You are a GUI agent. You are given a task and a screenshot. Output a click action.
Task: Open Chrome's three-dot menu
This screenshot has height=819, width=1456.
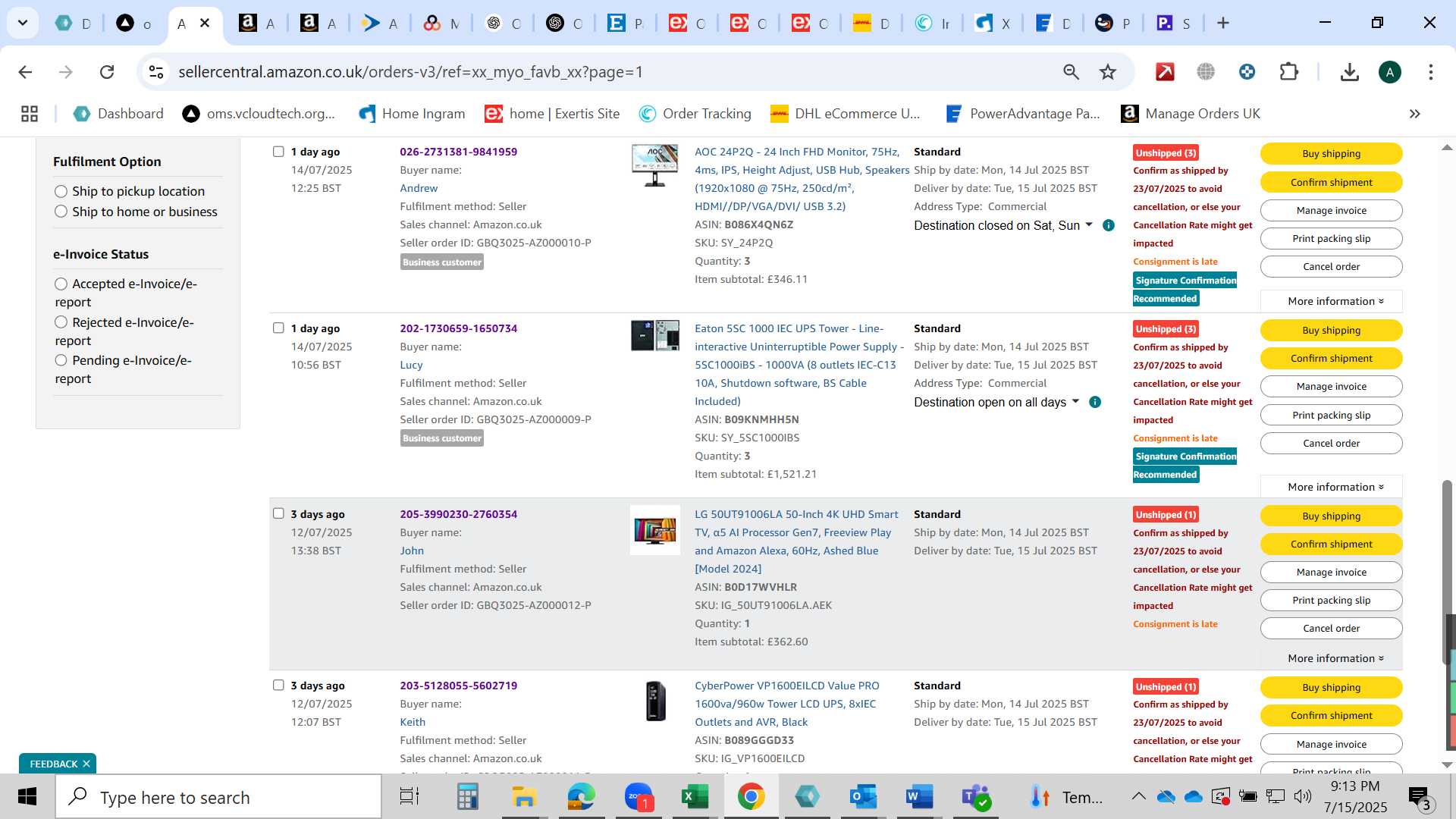(x=1430, y=72)
